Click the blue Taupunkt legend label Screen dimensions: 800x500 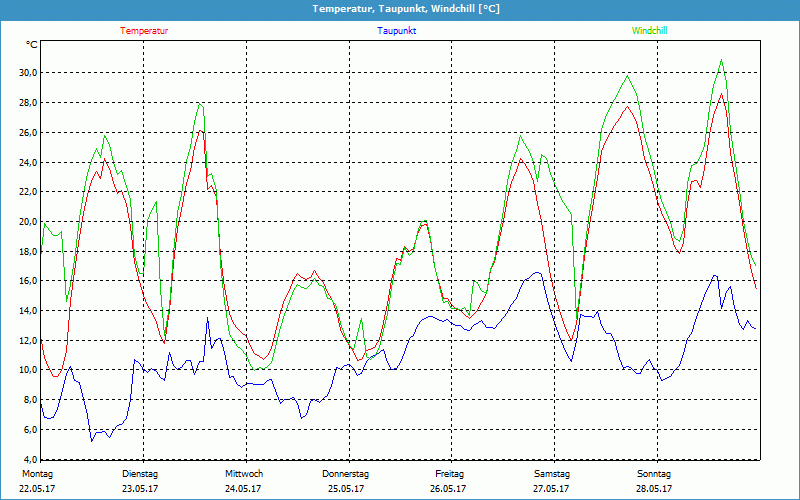[396, 31]
